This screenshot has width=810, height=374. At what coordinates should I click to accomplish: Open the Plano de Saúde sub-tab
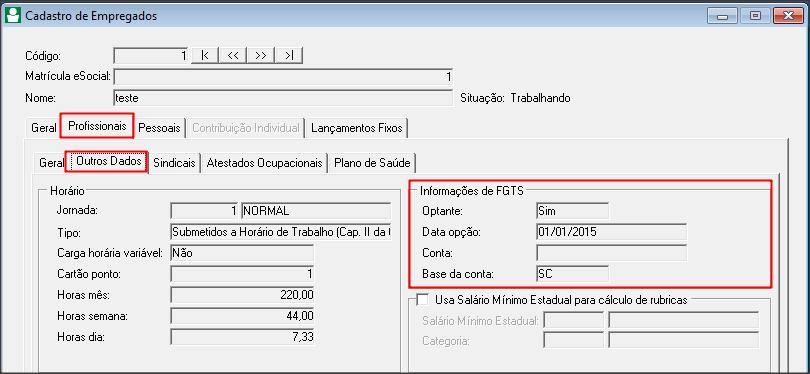point(372,163)
